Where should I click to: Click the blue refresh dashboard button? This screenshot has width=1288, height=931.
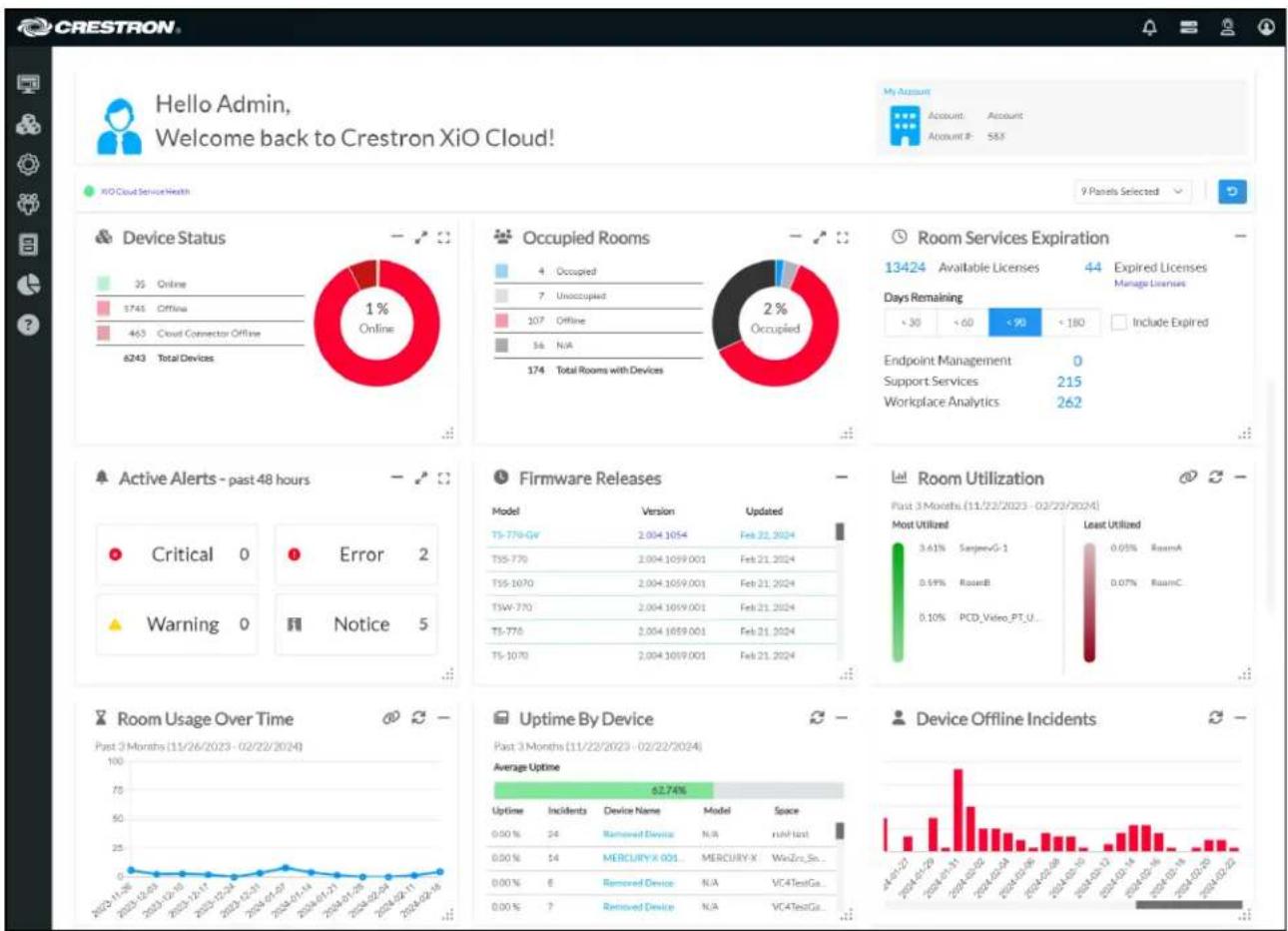pos(1232,191)
